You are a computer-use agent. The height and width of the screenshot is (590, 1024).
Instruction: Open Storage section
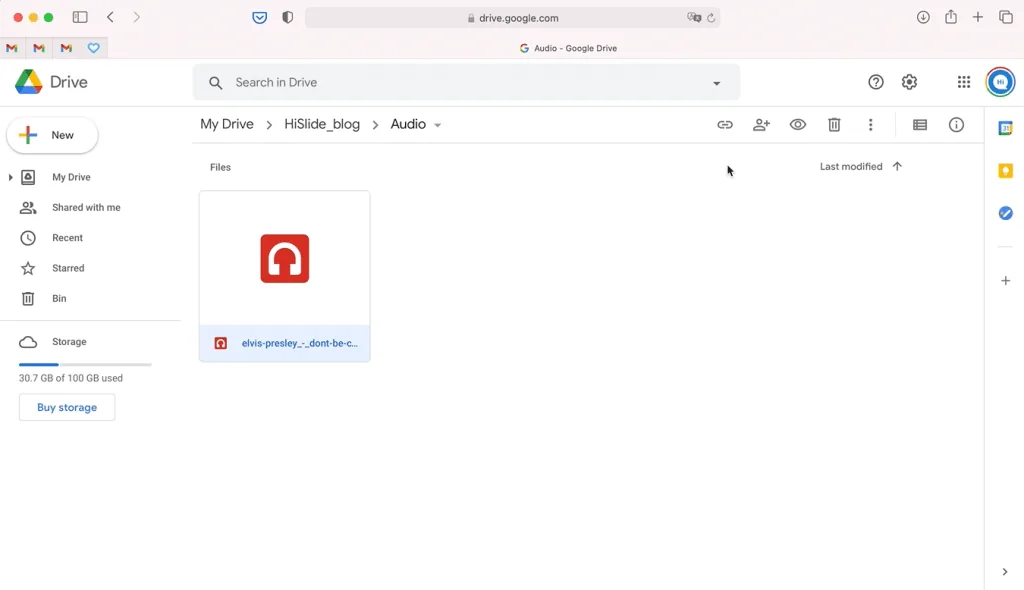[x=69, y=342]
